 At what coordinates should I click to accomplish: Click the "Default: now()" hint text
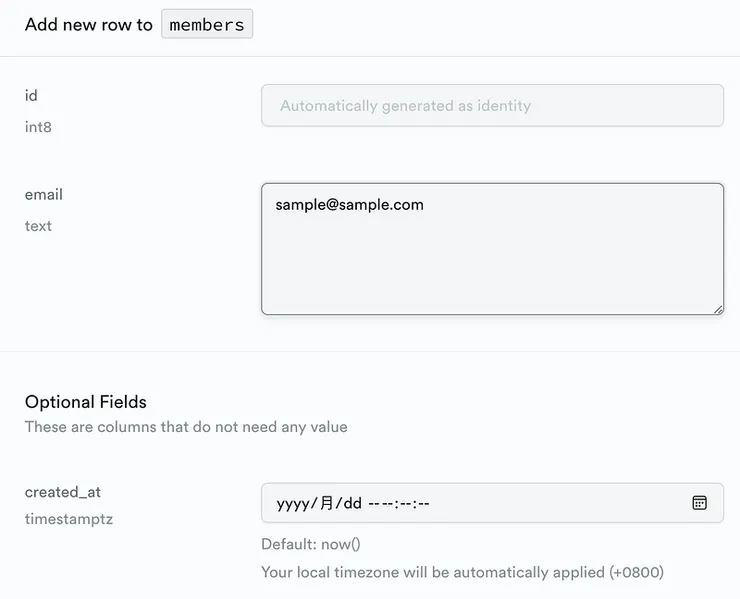311,545
